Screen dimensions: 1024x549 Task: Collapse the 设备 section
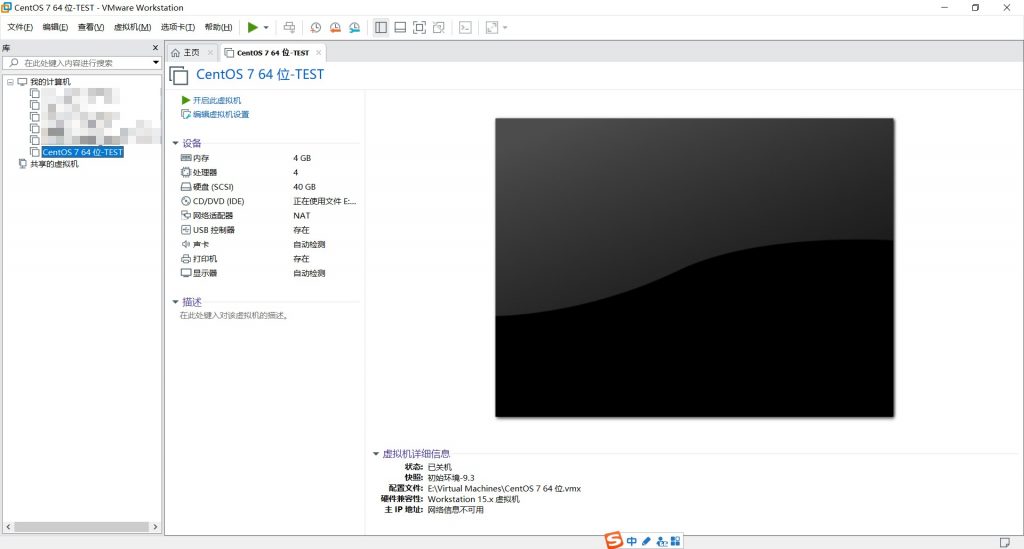click(175, 143)
